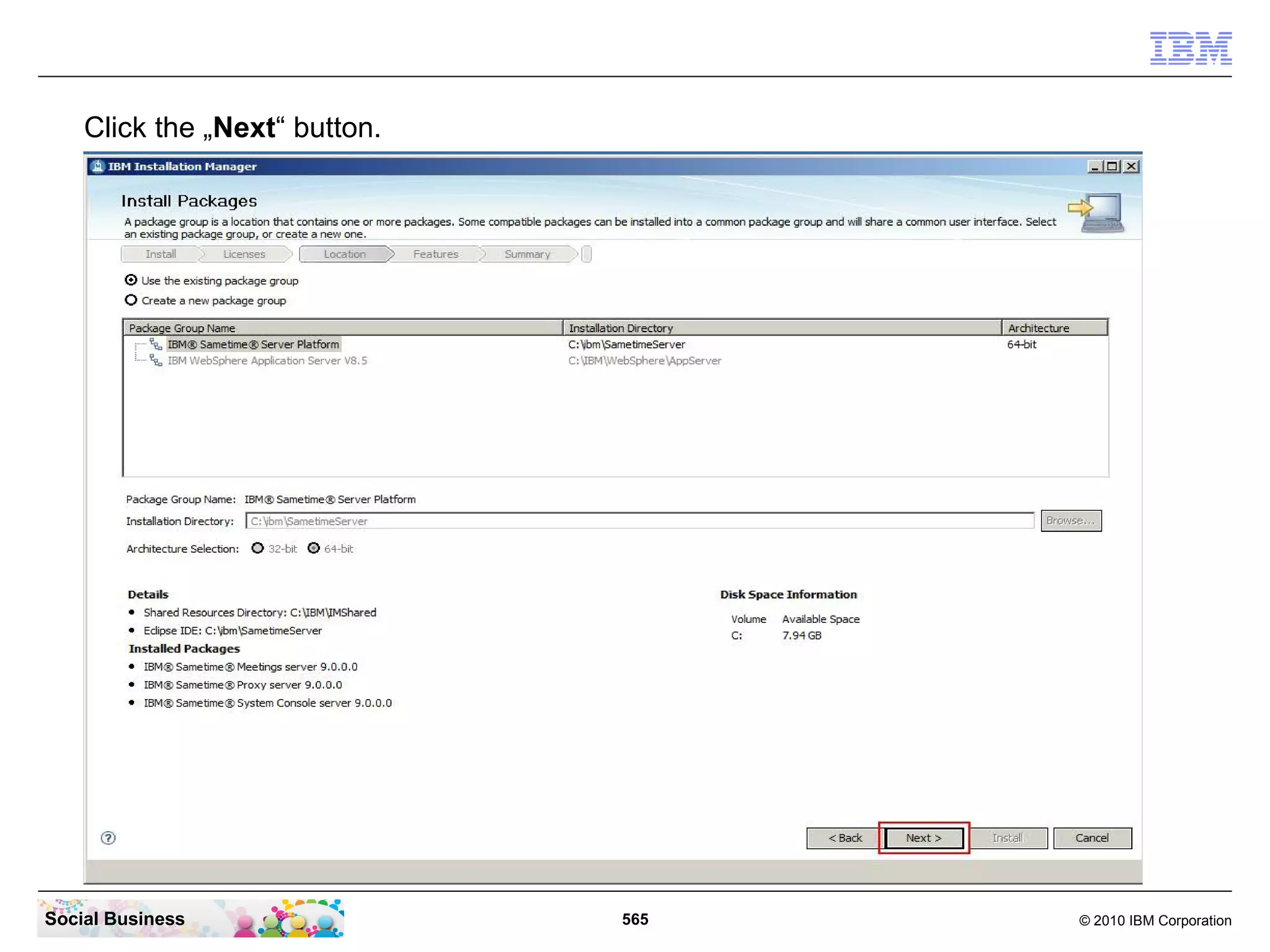Maximize the Installation Manager window
This screenshot has height=952, width=1270.
1112,166
